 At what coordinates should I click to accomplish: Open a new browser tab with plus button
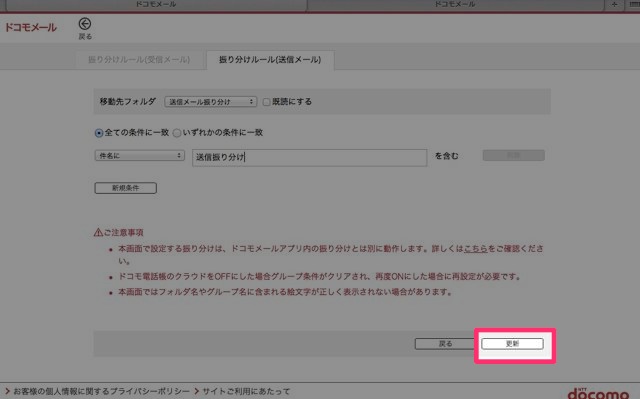(614, 4)
